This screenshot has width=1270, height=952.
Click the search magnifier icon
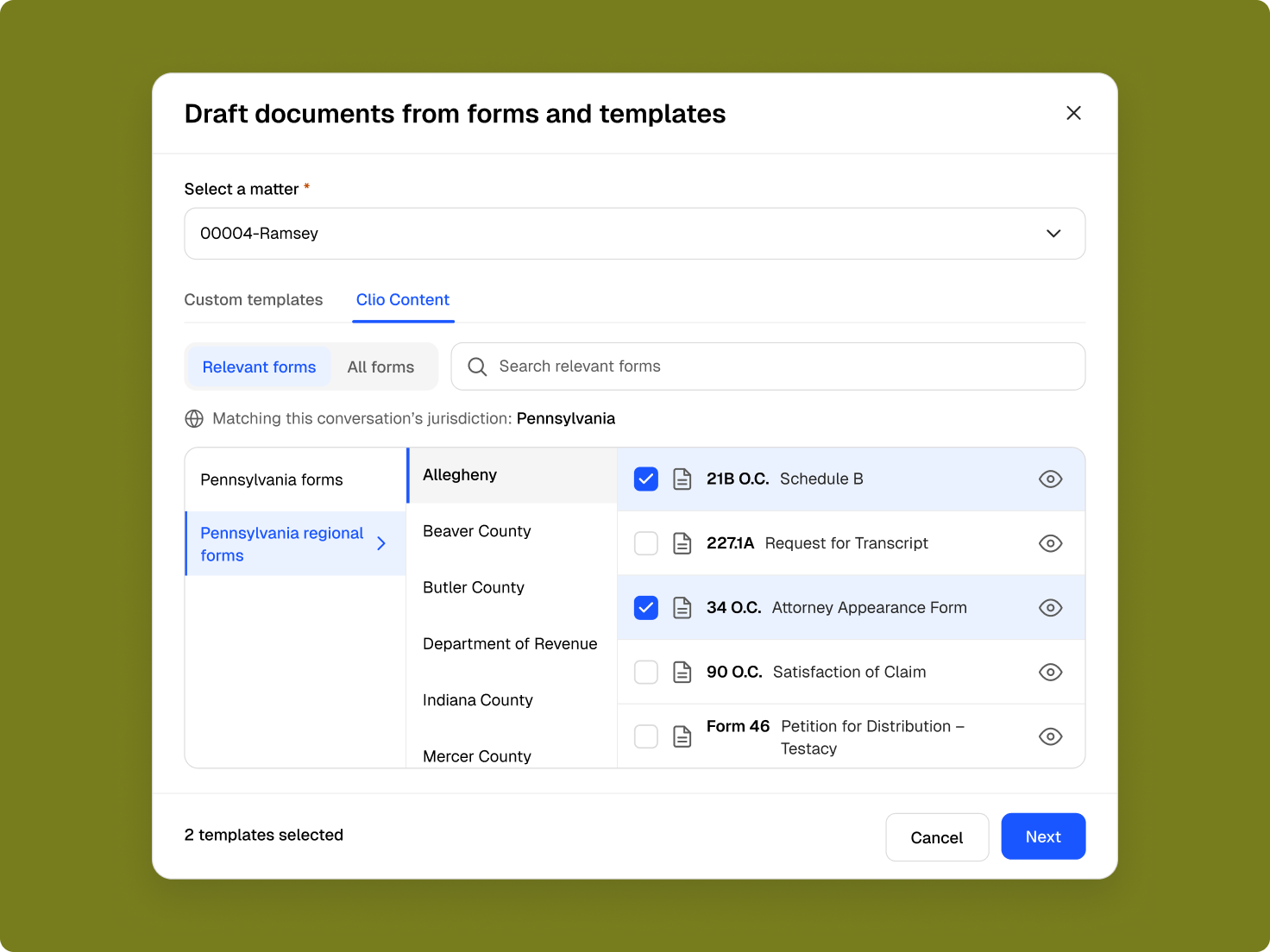tap(477, 366)
